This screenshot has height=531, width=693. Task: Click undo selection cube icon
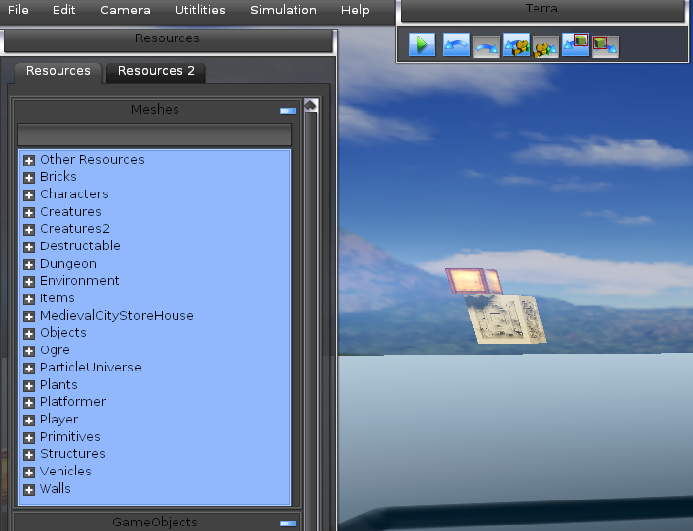coord(575,45)
